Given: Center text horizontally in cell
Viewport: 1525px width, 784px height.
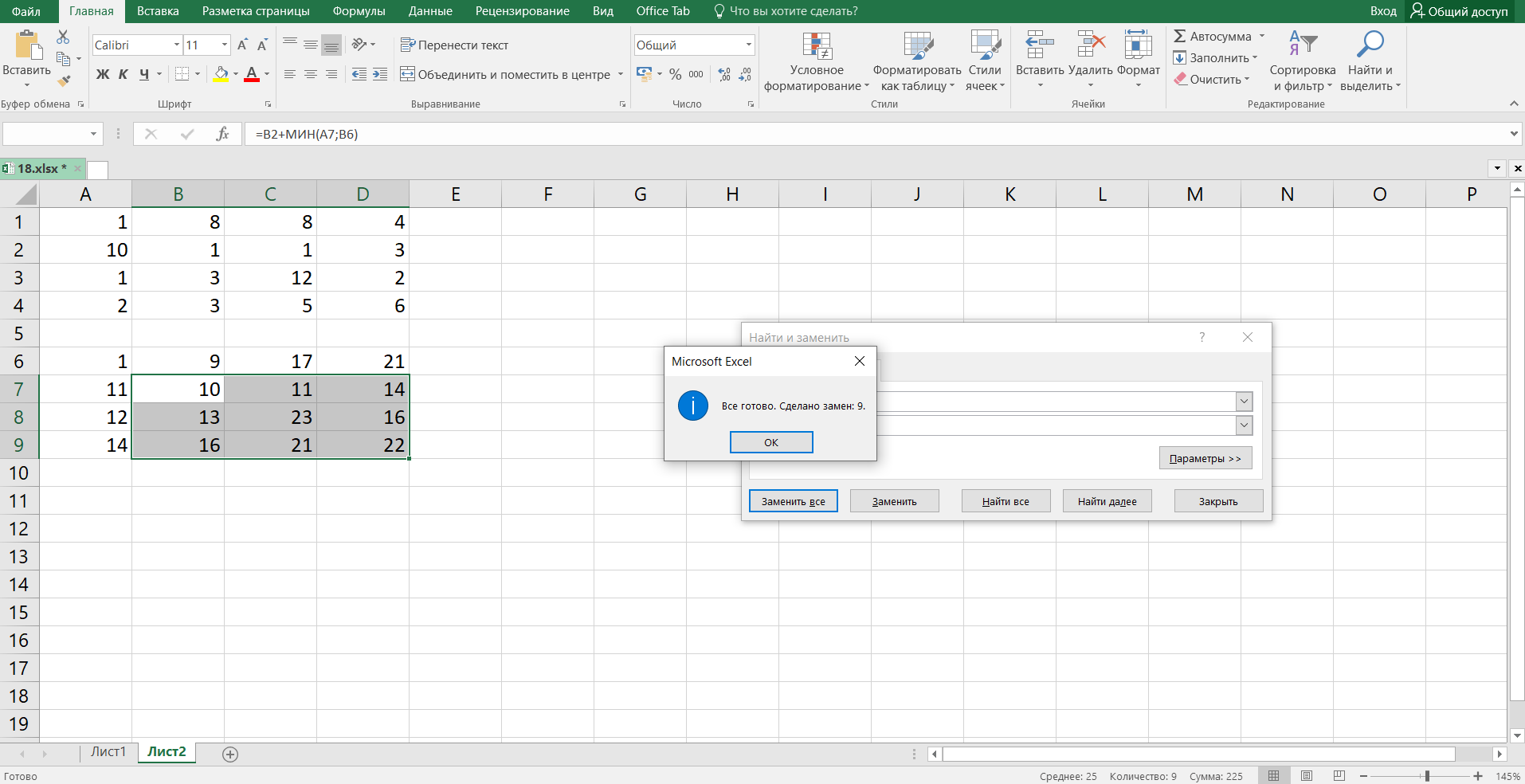Looking at the screenshot, I should point(311,74).
